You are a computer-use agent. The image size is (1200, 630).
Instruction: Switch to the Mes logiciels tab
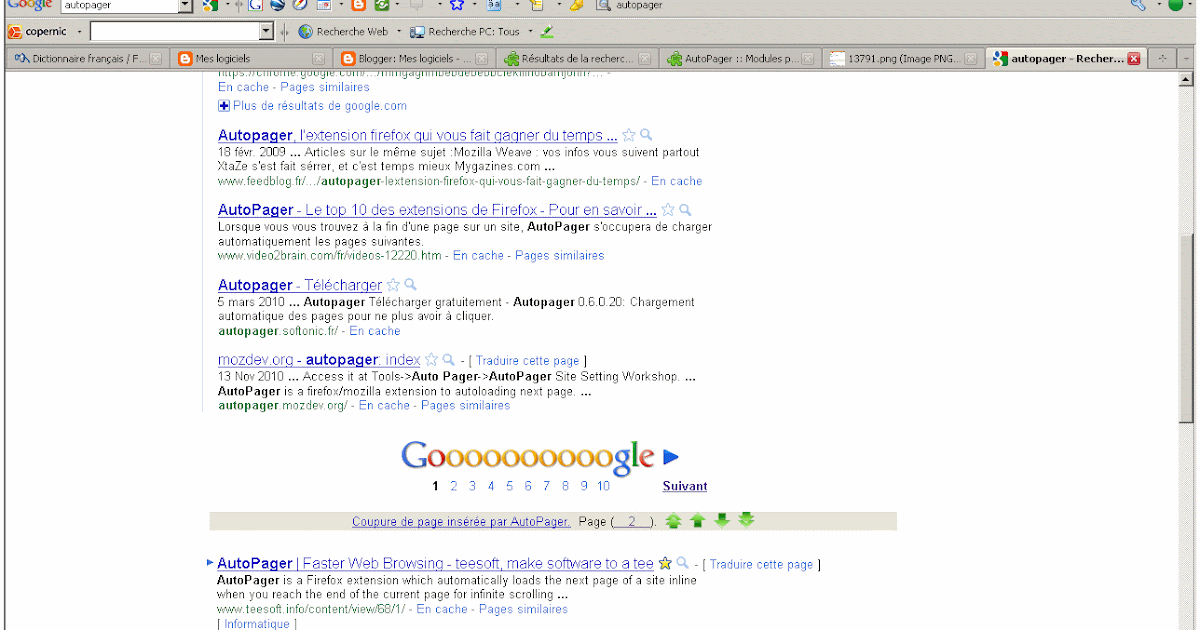tap(250, 59)
